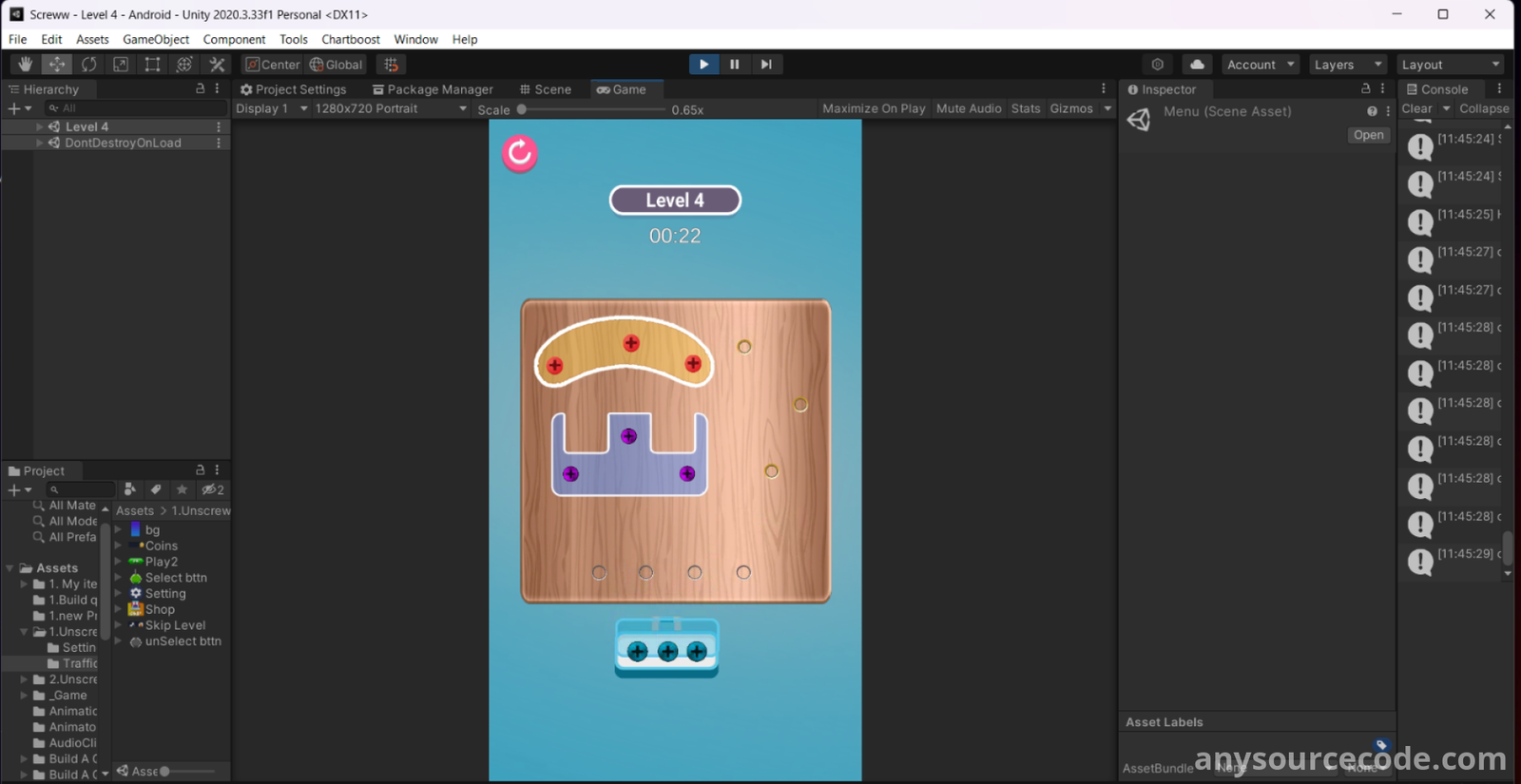Click Hierarchy search field
Screen dimensions: 1521x784
pyautogui.click(x=137, y=108)
